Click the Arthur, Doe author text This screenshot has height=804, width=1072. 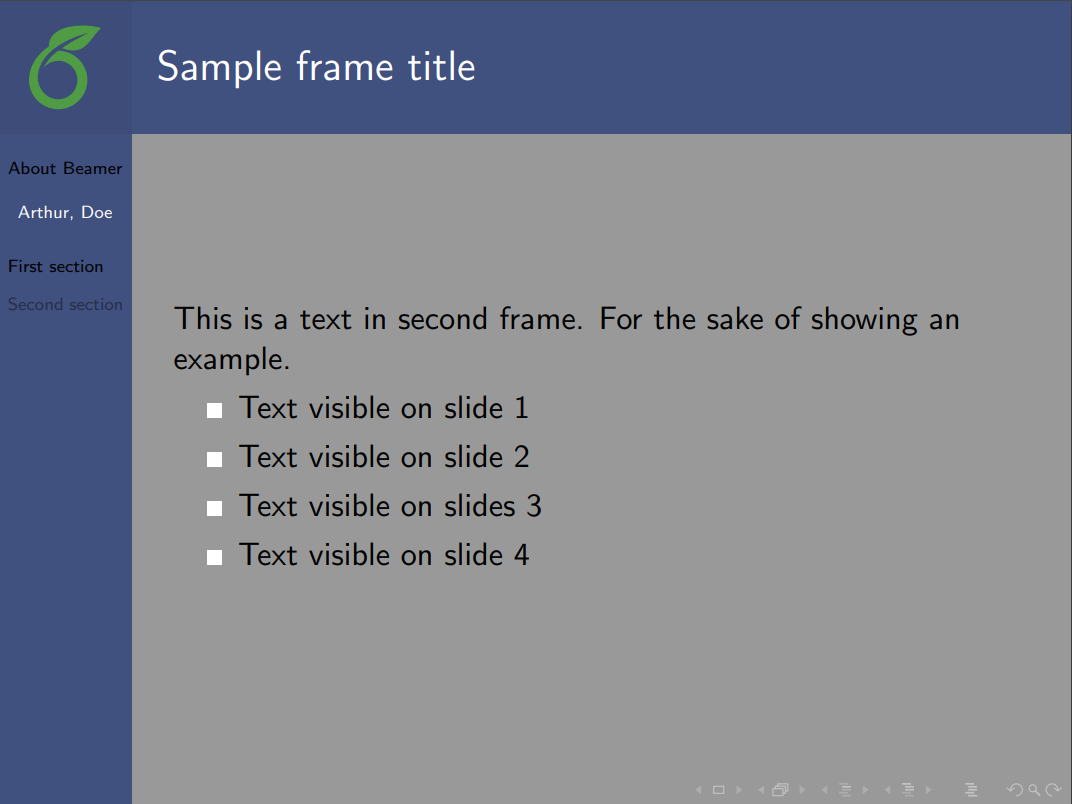coord(65,212)
